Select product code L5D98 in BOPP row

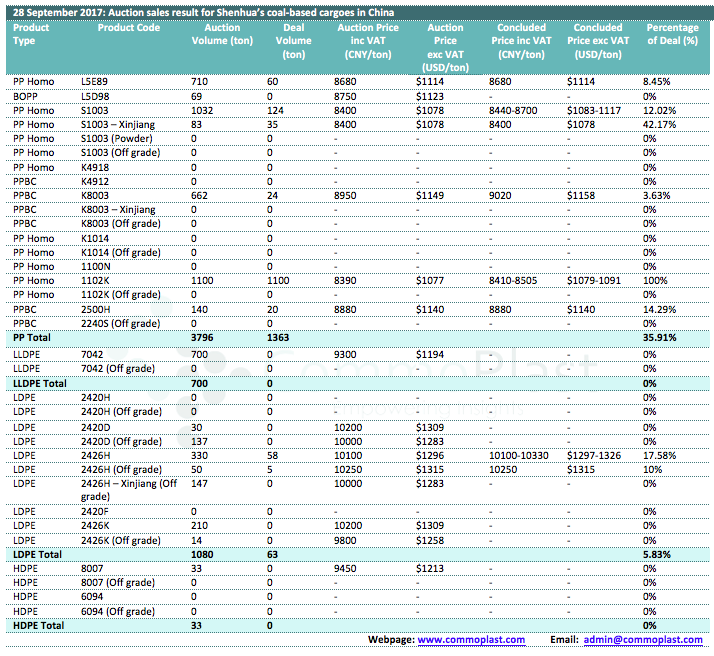[95, 94]
